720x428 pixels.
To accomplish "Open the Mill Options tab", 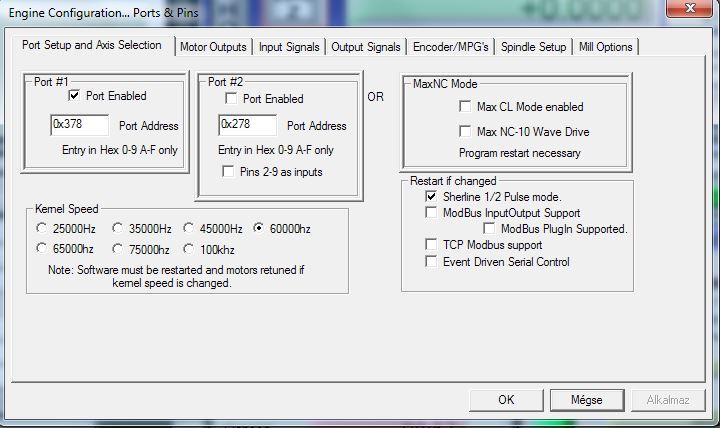I will point(605,47).
